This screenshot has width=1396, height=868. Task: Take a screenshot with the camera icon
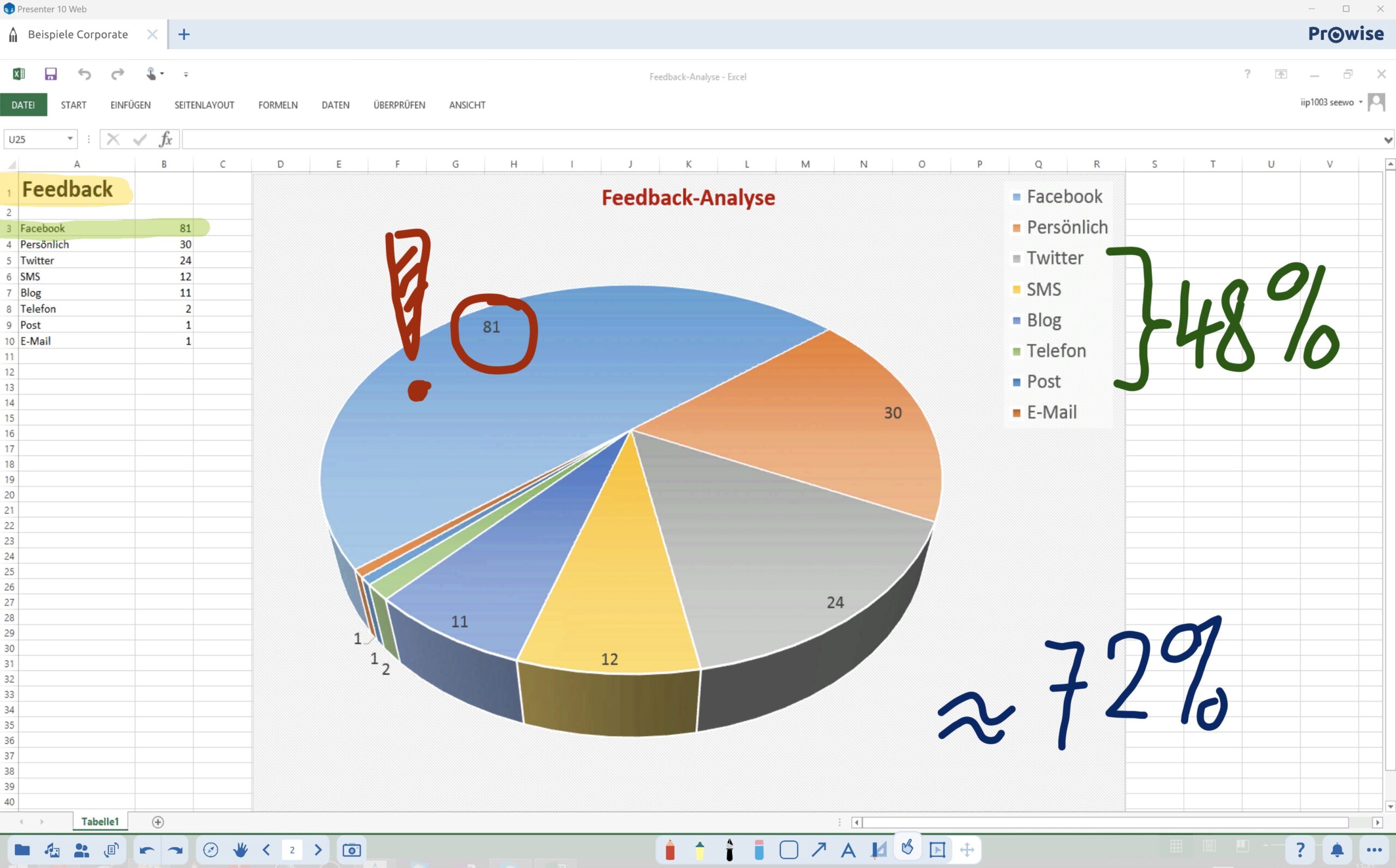pos(351,849)
